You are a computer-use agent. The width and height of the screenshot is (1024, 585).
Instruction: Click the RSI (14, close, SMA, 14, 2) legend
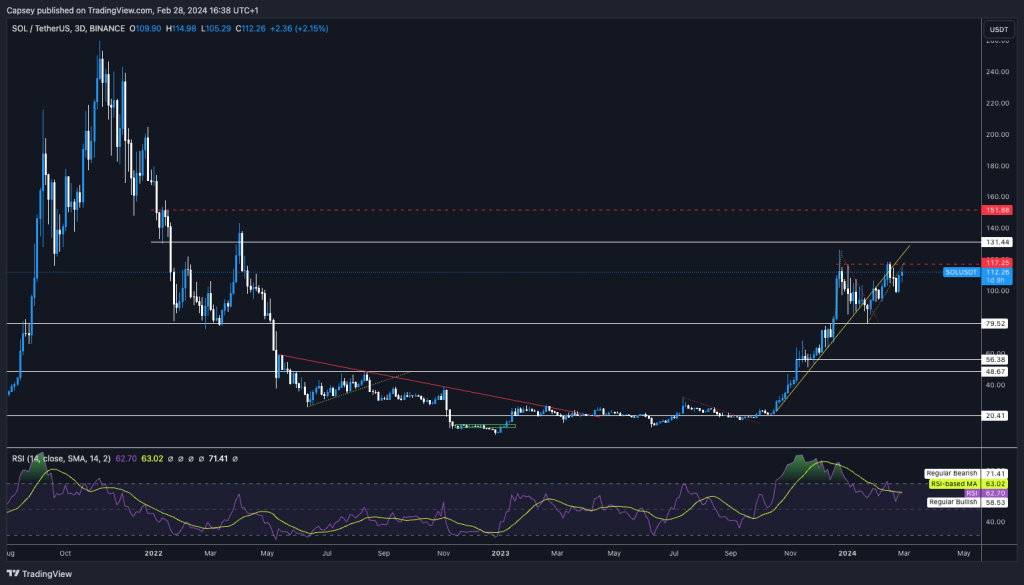click(x=61, y=459)
